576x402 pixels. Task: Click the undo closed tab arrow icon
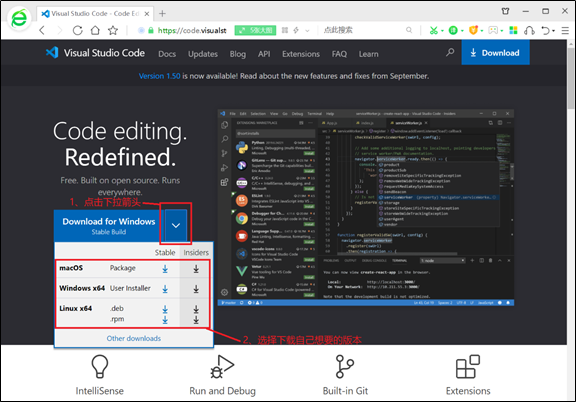coord(546,30)
